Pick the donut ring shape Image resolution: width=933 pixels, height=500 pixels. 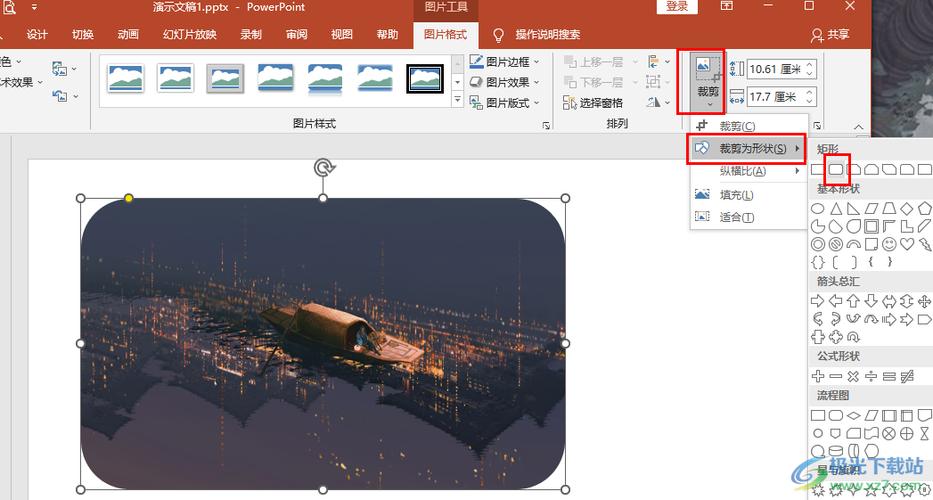(x=818, y=244)
